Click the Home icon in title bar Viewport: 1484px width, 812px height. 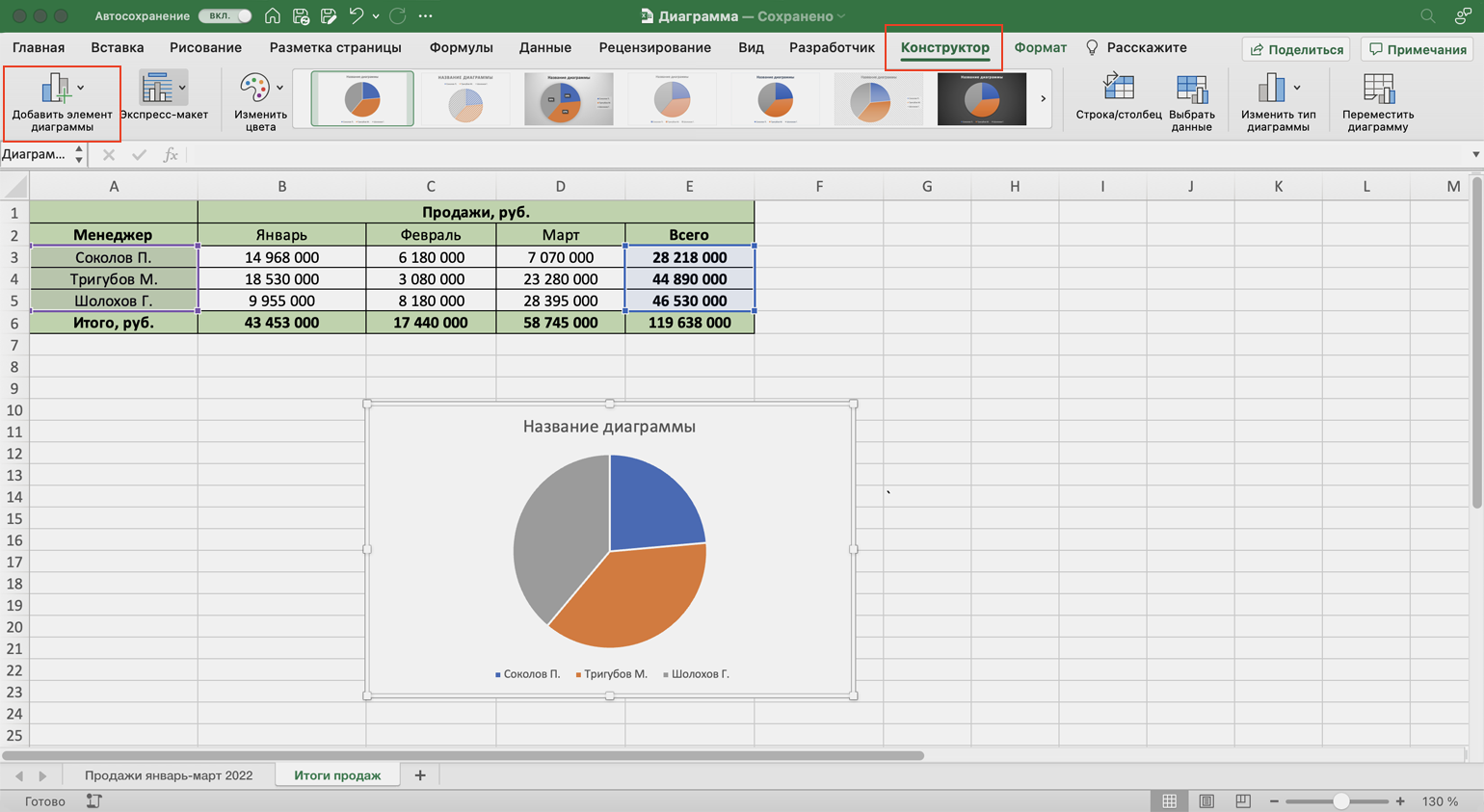273,16
